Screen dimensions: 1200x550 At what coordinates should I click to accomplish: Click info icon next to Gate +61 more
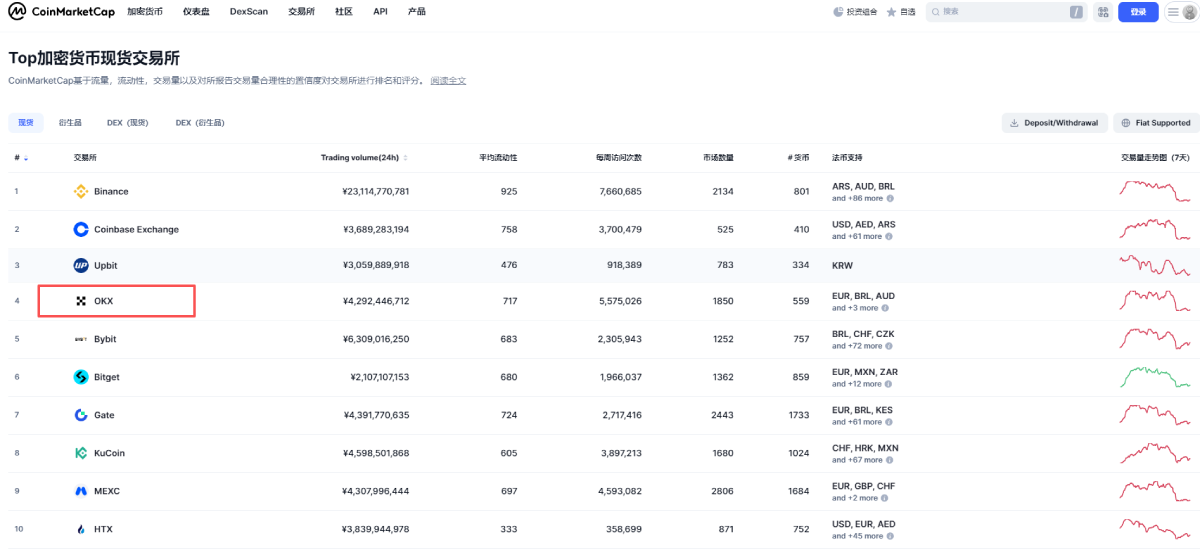(889, 422)
